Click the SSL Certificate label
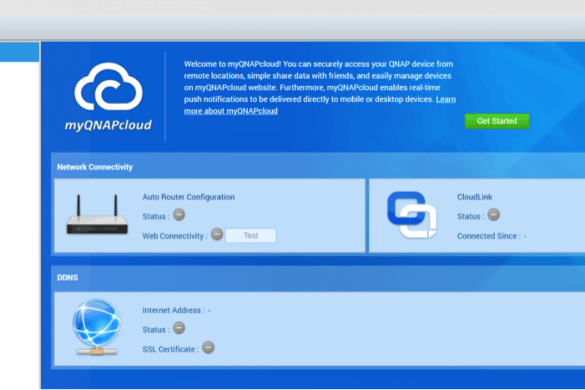 (x=171, y=349)
